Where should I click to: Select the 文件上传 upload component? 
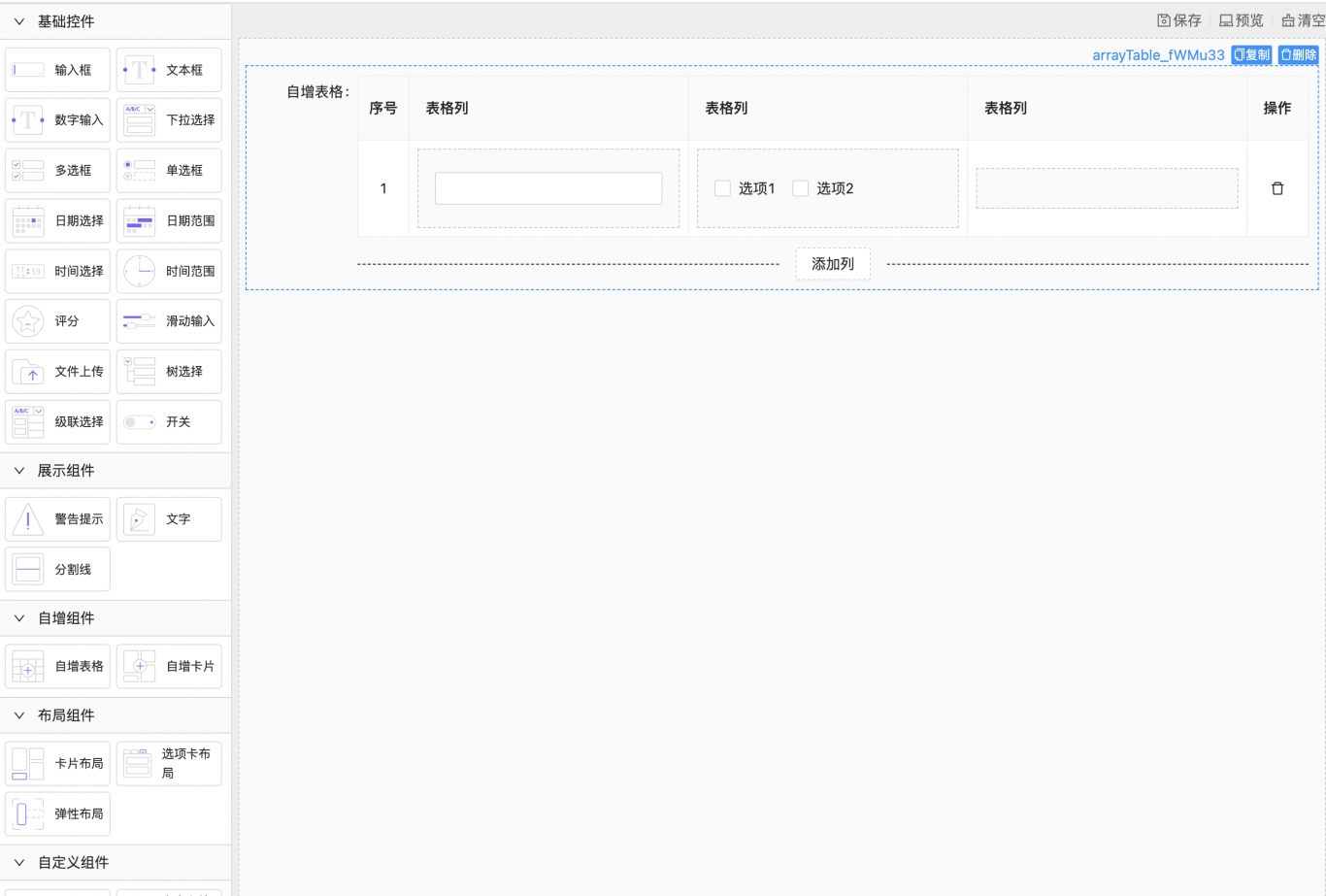[57, 372]
